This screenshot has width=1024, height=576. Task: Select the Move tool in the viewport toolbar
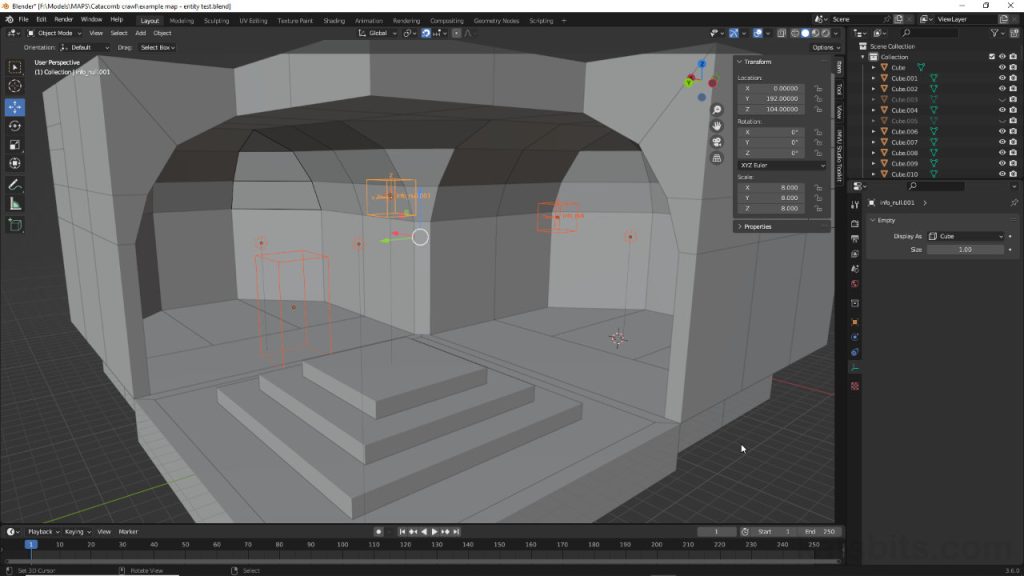click(15, 106)
